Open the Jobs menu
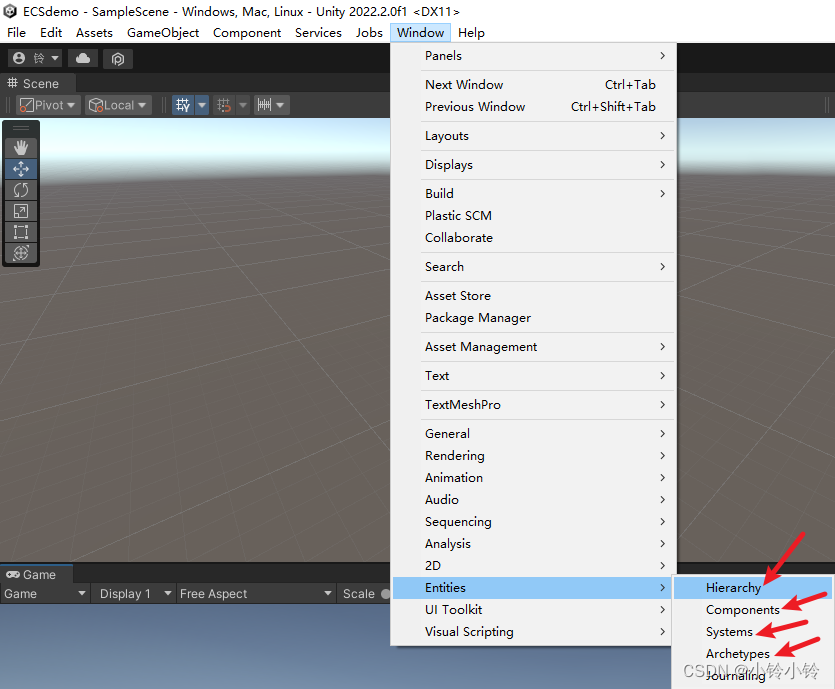835x689 pixels. pos(369,32)
